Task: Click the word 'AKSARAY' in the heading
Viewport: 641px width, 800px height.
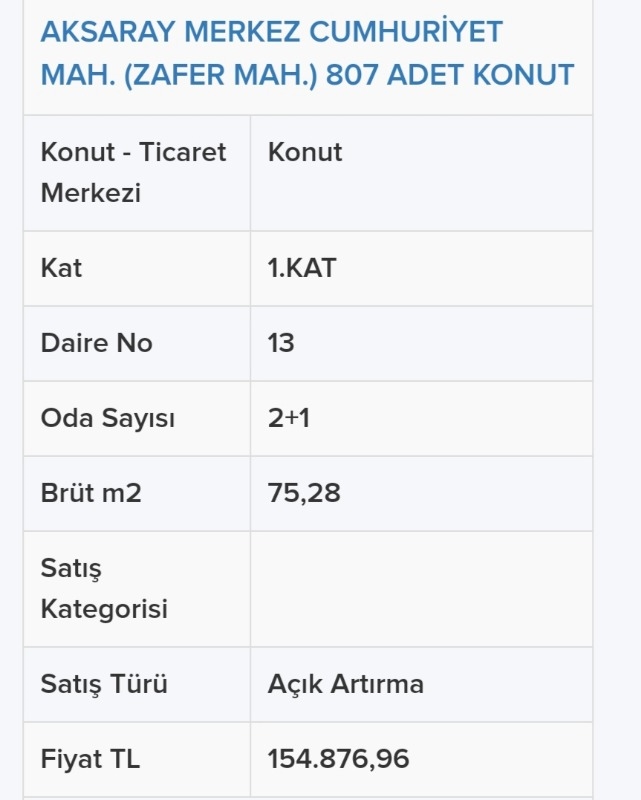Action: [x=108, y=32]
